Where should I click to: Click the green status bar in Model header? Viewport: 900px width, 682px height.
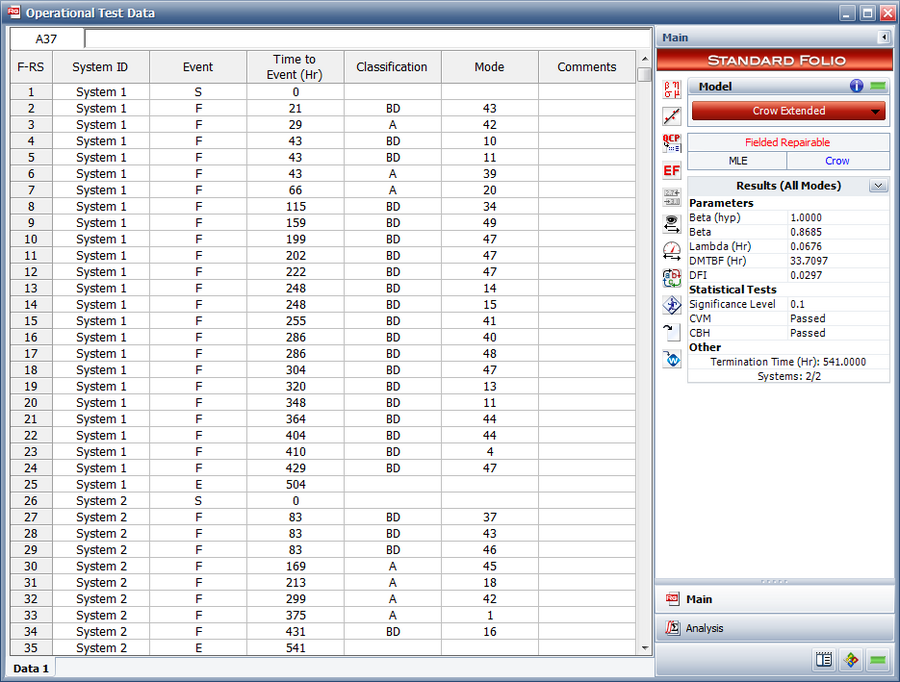pyautogui.click(x=878, y=86)
